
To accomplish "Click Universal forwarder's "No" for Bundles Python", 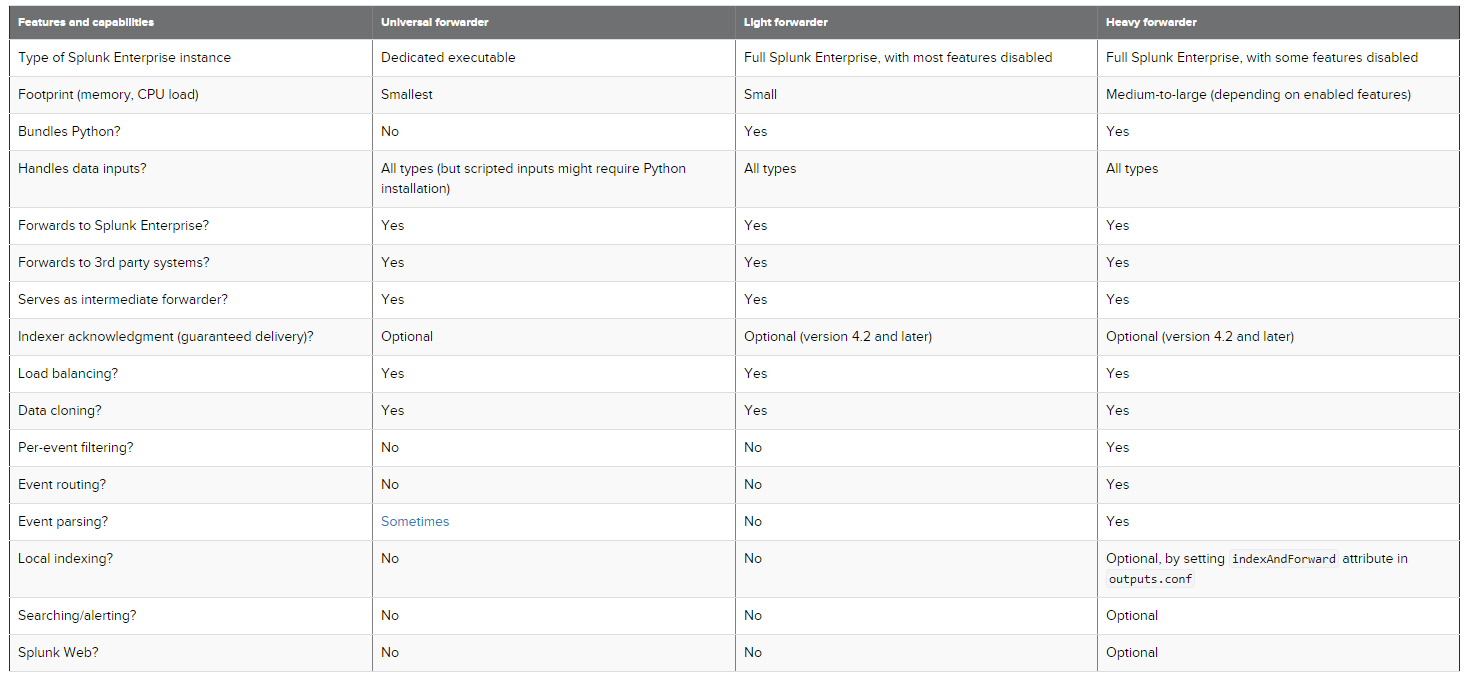I will coord(390,131).
